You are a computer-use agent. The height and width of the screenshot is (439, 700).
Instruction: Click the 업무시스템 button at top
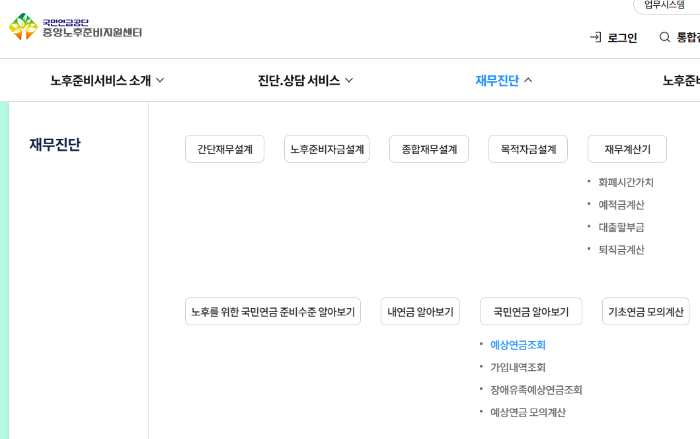pos(666,5)
